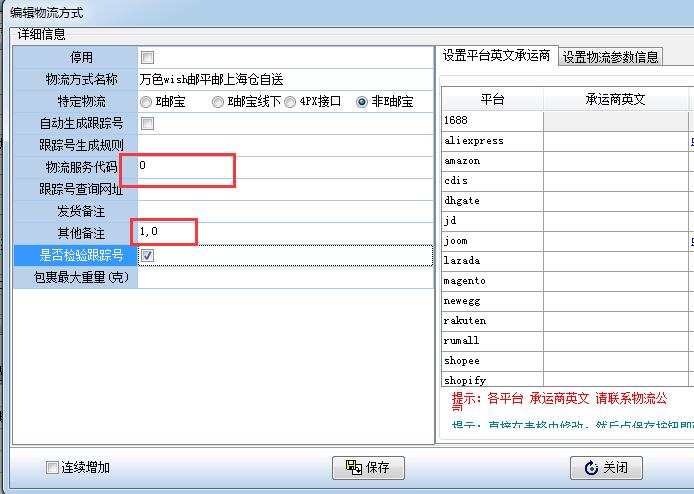Select the rakuten platform row
The height and width of the screenshot is (494, 694).
click(x=493, y=321)
